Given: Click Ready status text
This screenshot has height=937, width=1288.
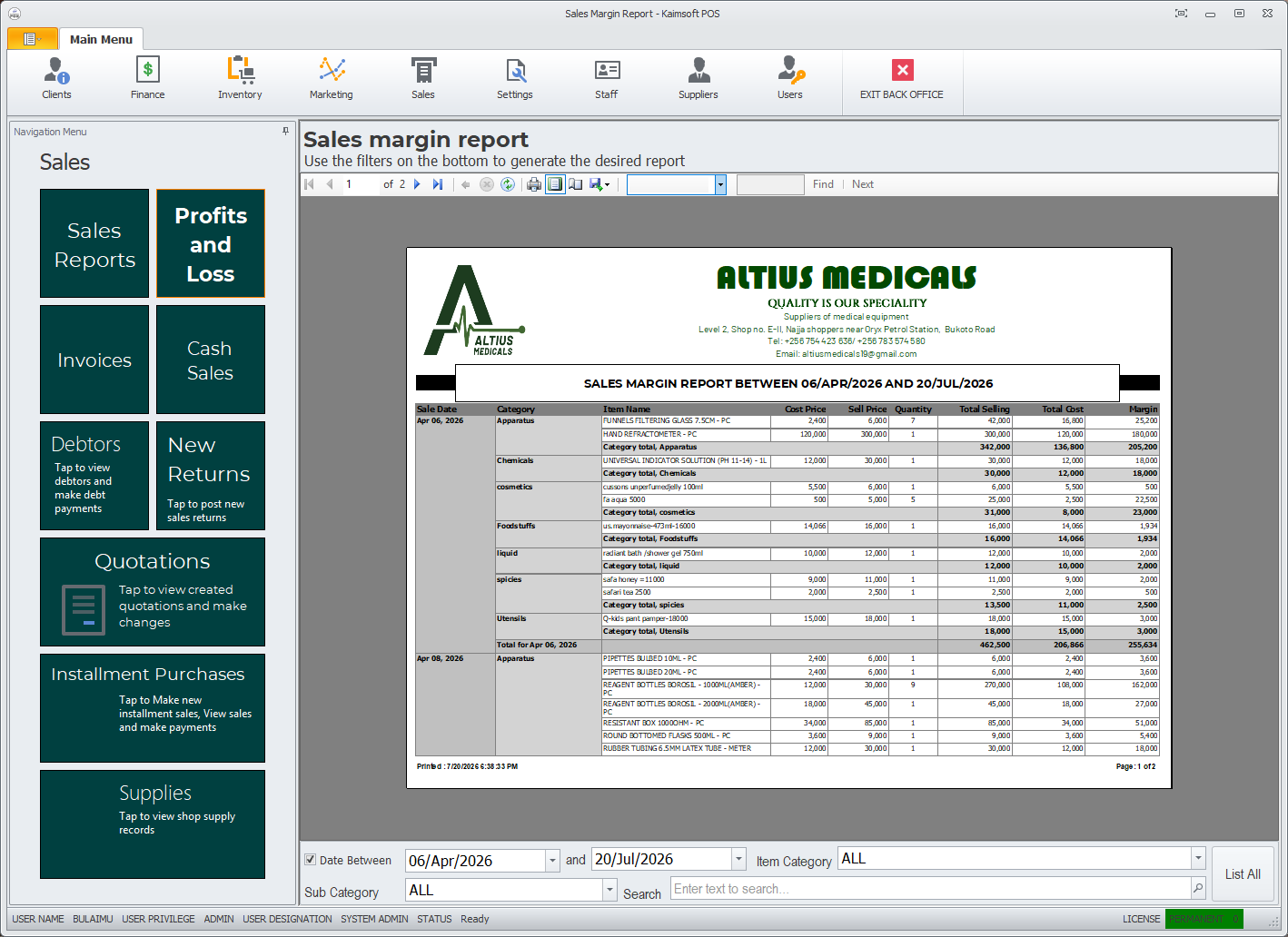Looking at the screenshot, I should coord(474,919).
